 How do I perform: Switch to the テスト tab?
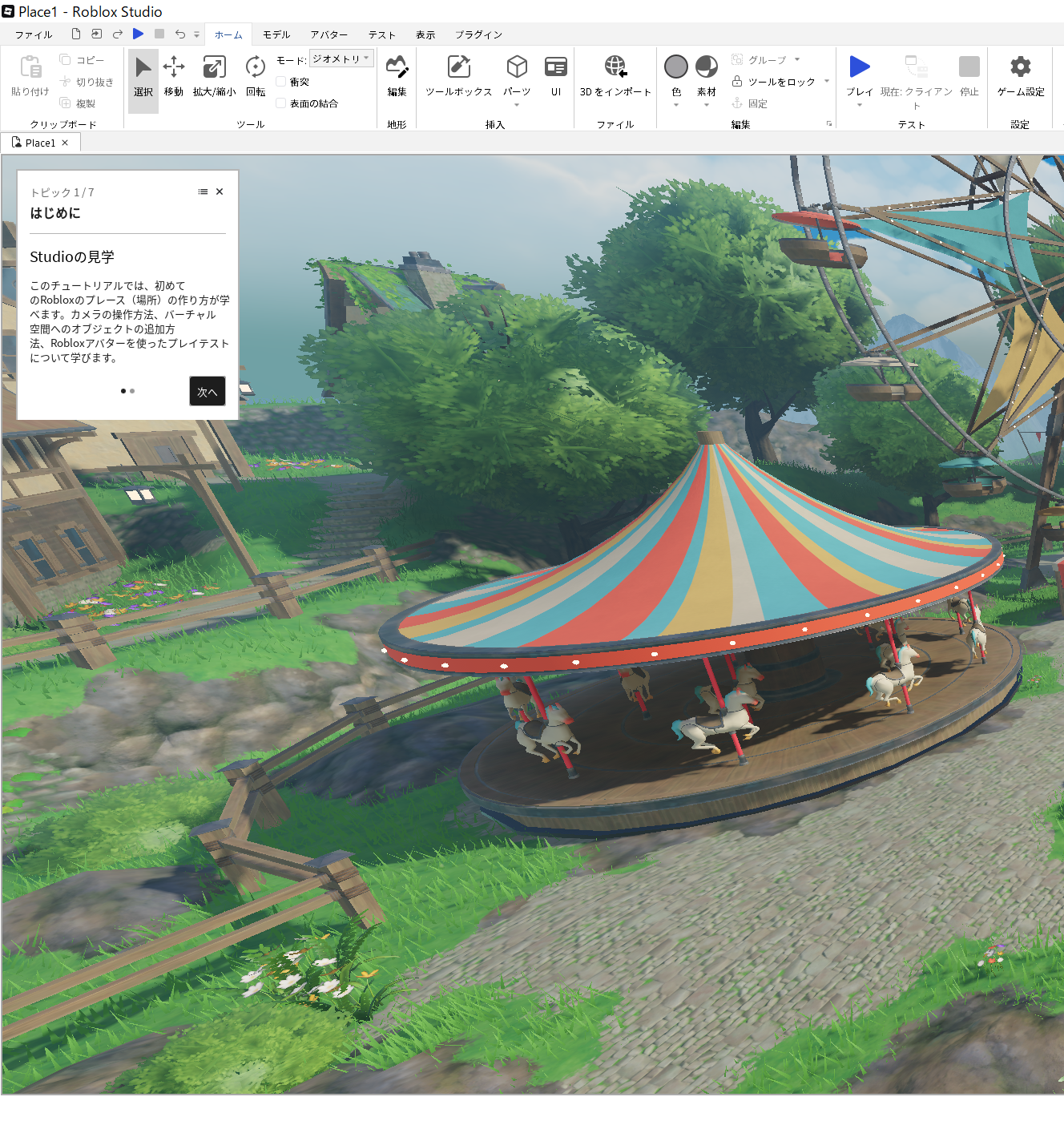(382, 34)
